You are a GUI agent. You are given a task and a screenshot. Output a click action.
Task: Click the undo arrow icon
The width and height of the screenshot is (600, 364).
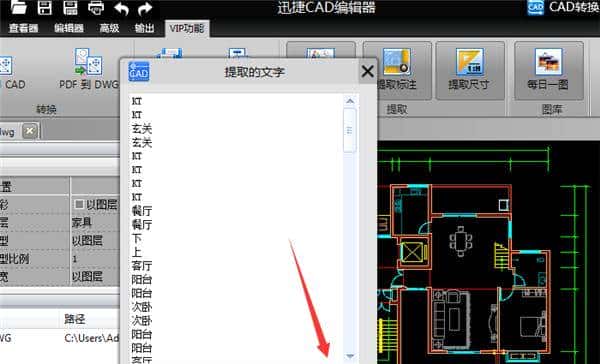coord(121,8)
